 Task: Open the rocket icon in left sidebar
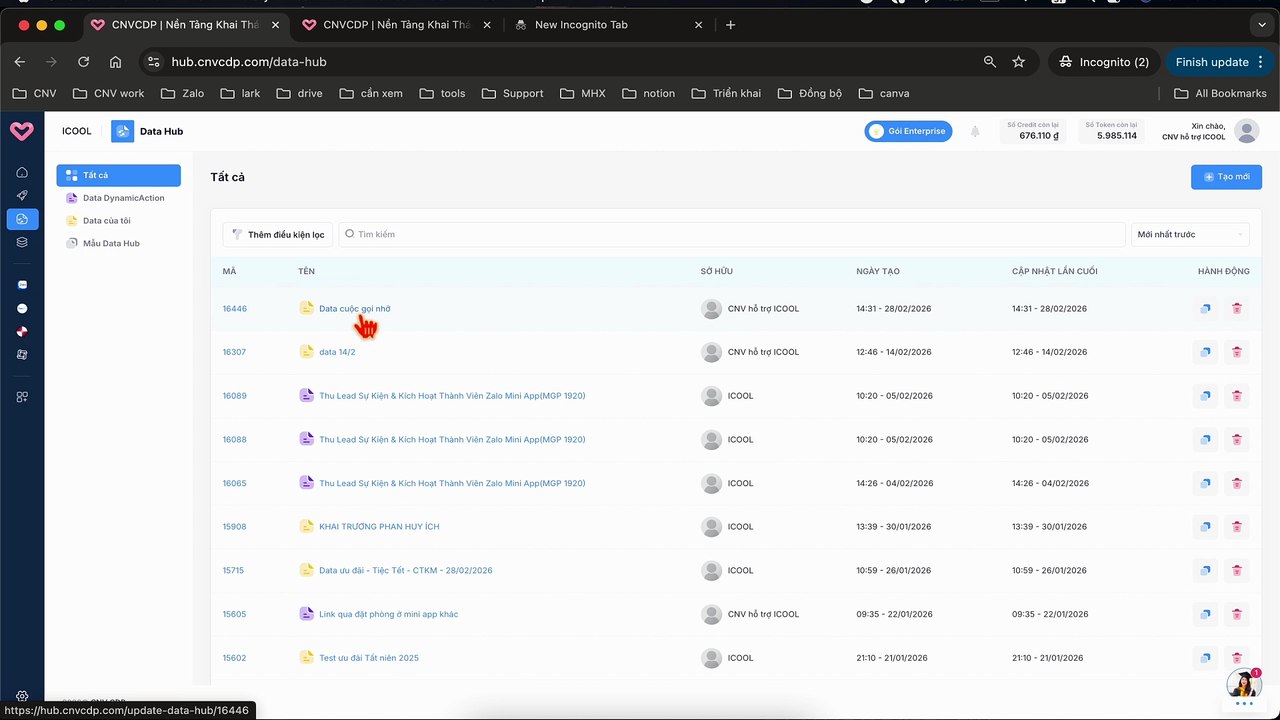22,196
